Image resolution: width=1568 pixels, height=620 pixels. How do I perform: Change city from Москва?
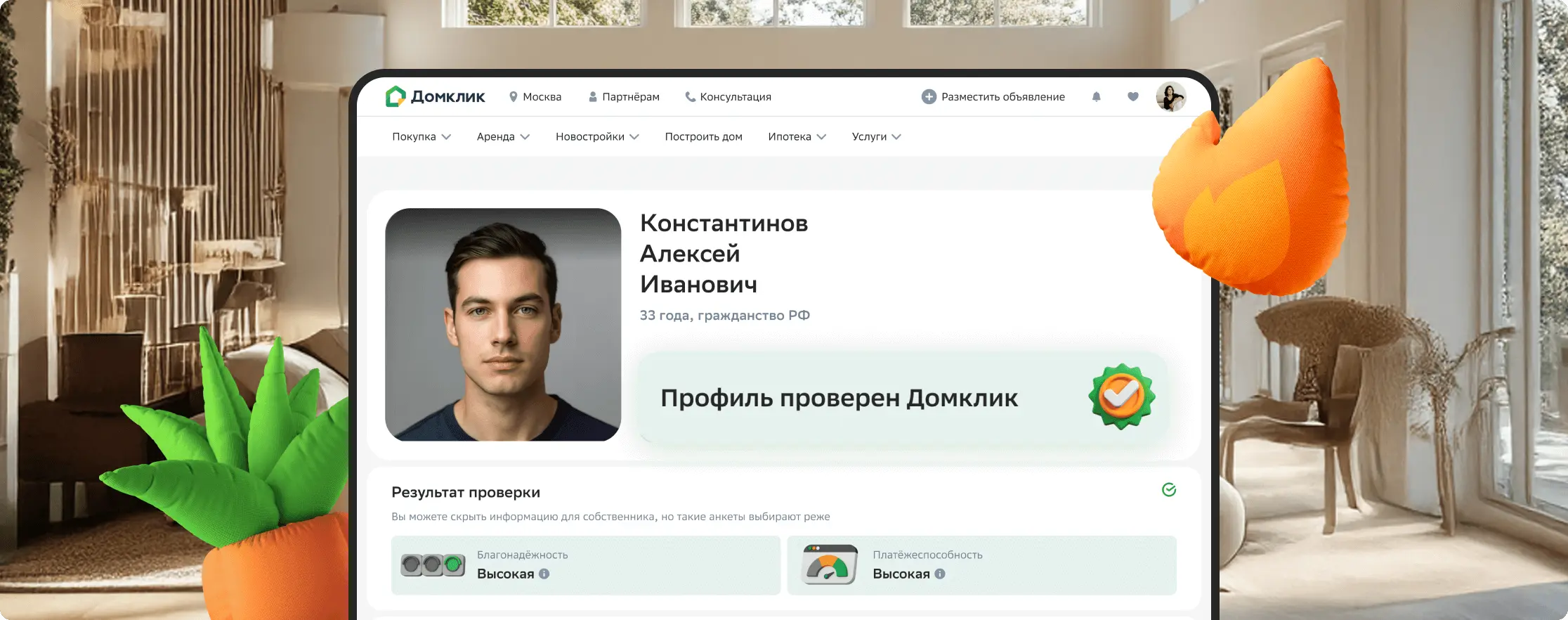(x=535, y=97)
